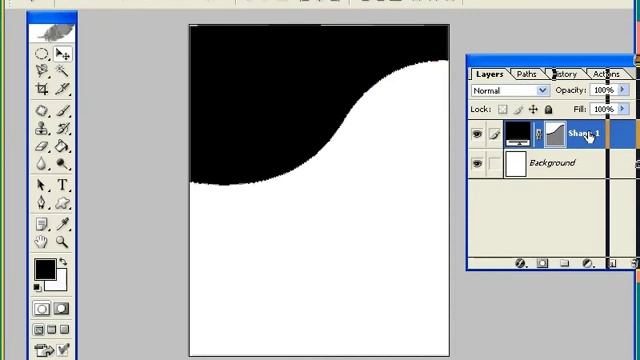
Task: Click the Shape 1 layer paintbrush indicator
Action: 494,133
